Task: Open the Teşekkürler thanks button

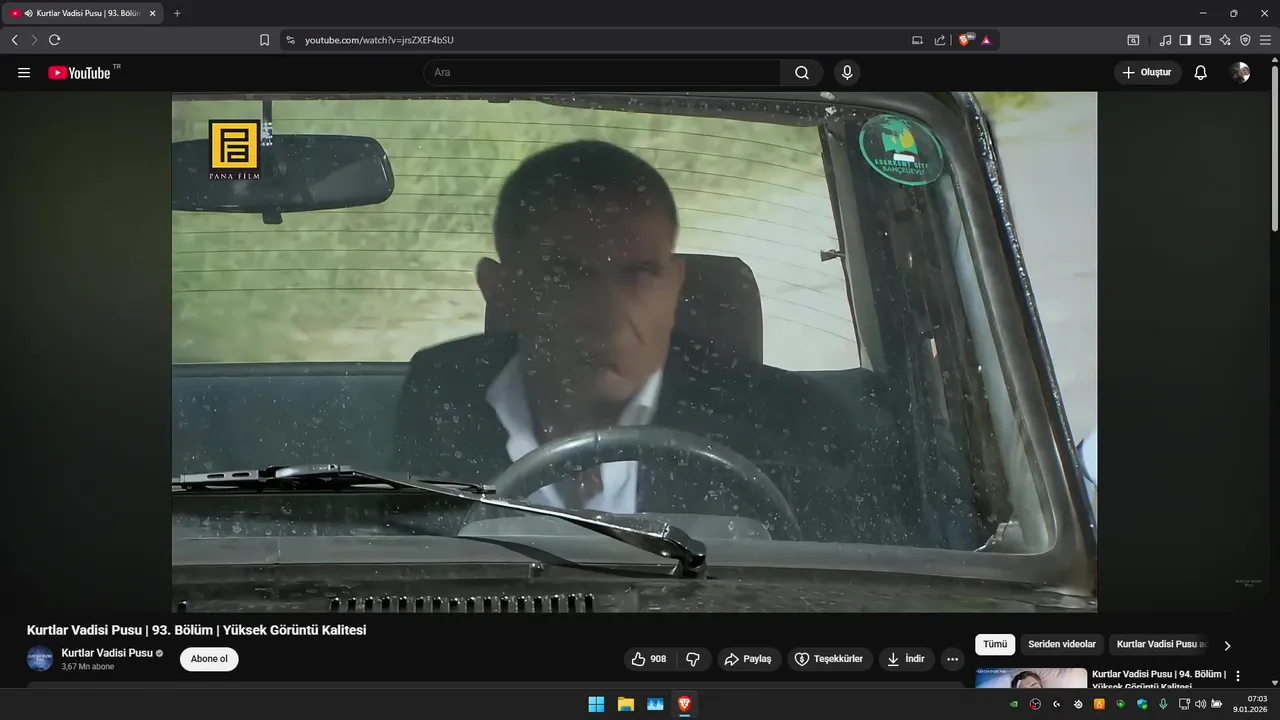Action: click(829, 659)
